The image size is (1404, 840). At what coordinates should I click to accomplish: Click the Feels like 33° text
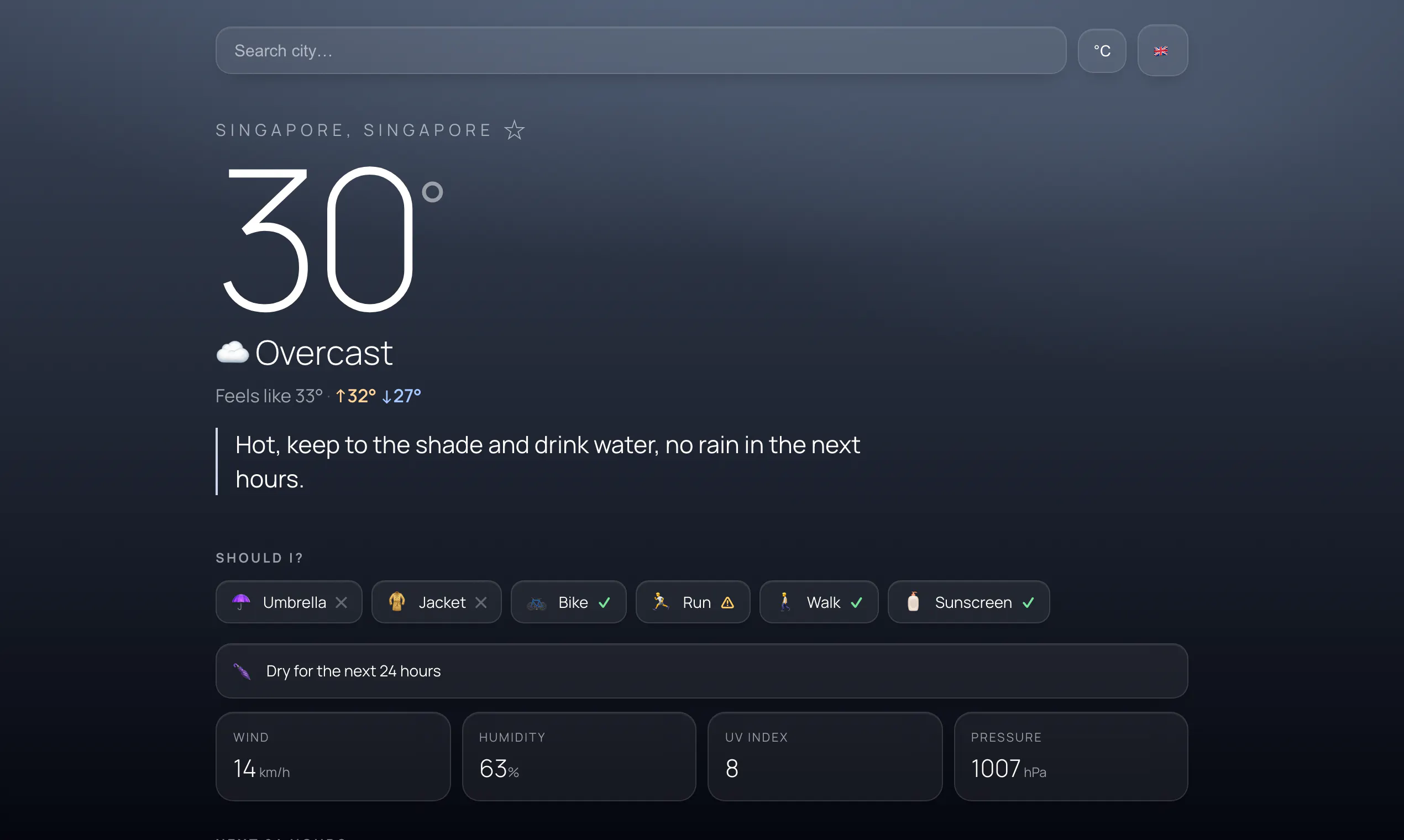click(269, 396)
